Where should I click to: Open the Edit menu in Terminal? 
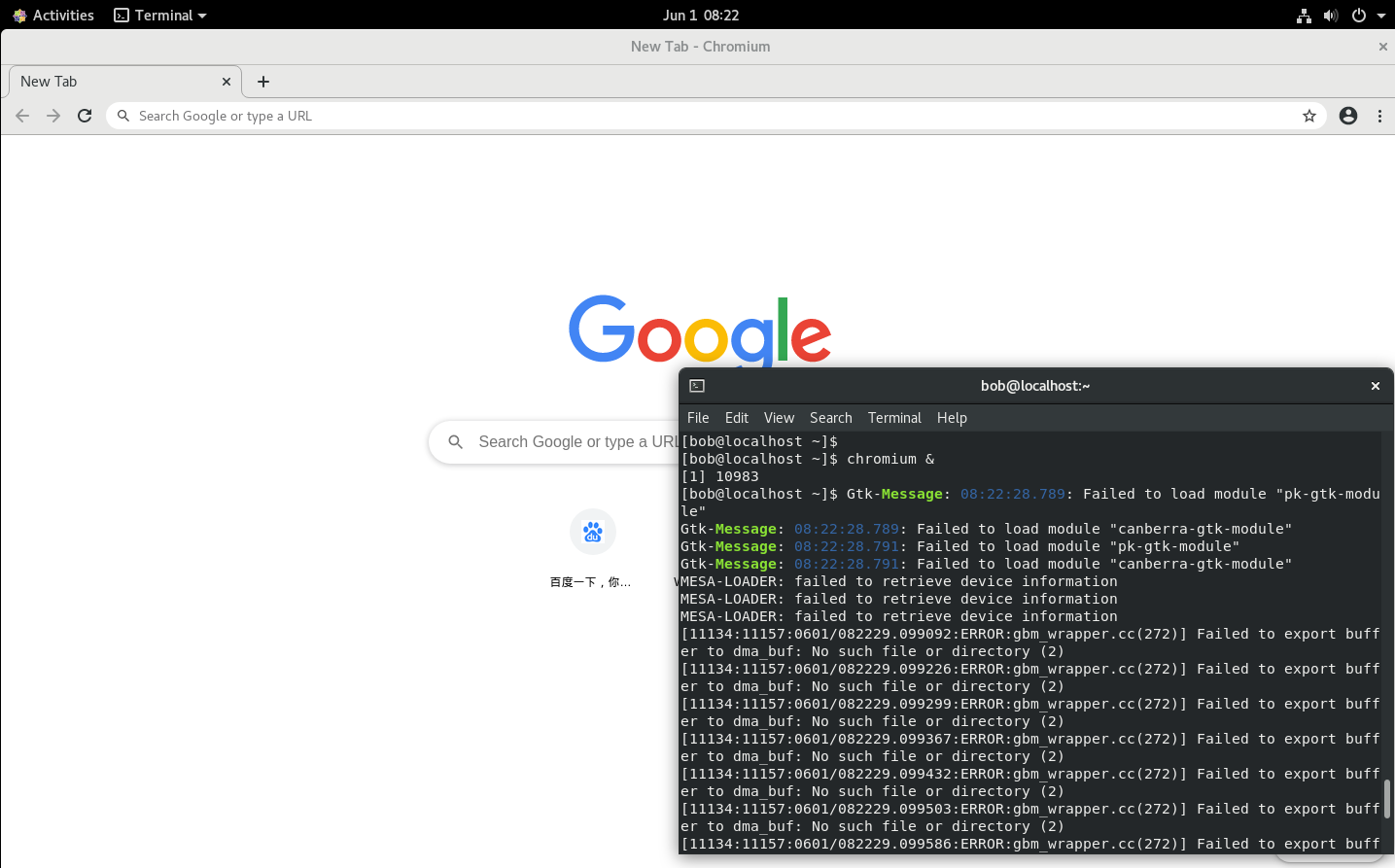(x=737, y=418)
